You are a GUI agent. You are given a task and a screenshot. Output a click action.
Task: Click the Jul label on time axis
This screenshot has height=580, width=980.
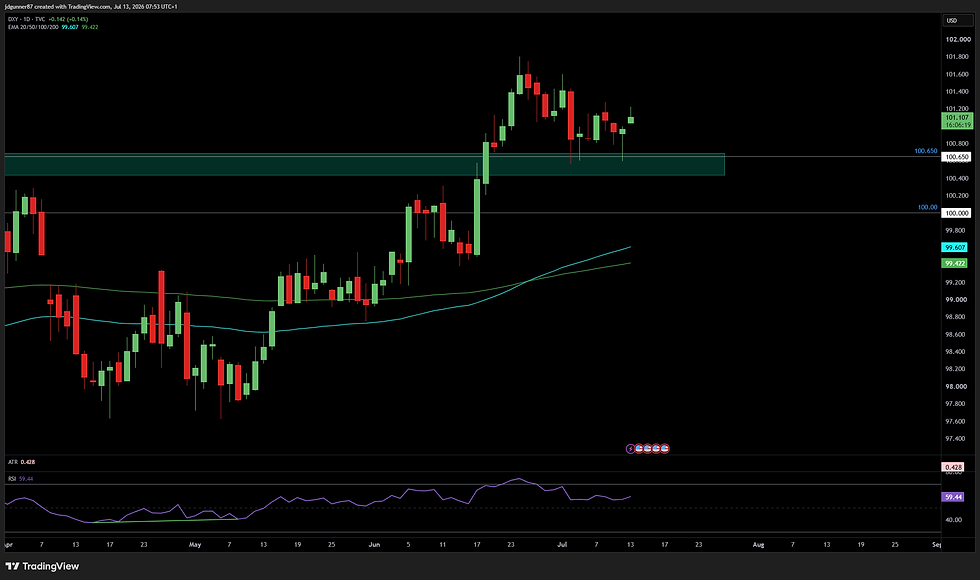click(562, 544)
